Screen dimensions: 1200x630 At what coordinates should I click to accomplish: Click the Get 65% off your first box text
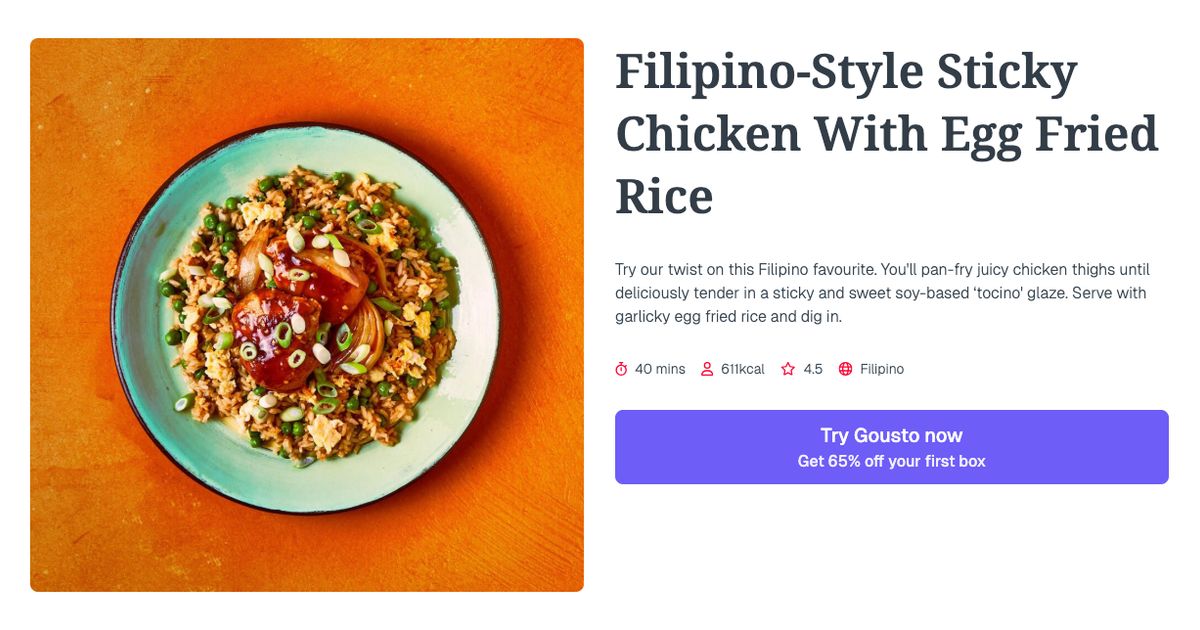tap(891, 461)
